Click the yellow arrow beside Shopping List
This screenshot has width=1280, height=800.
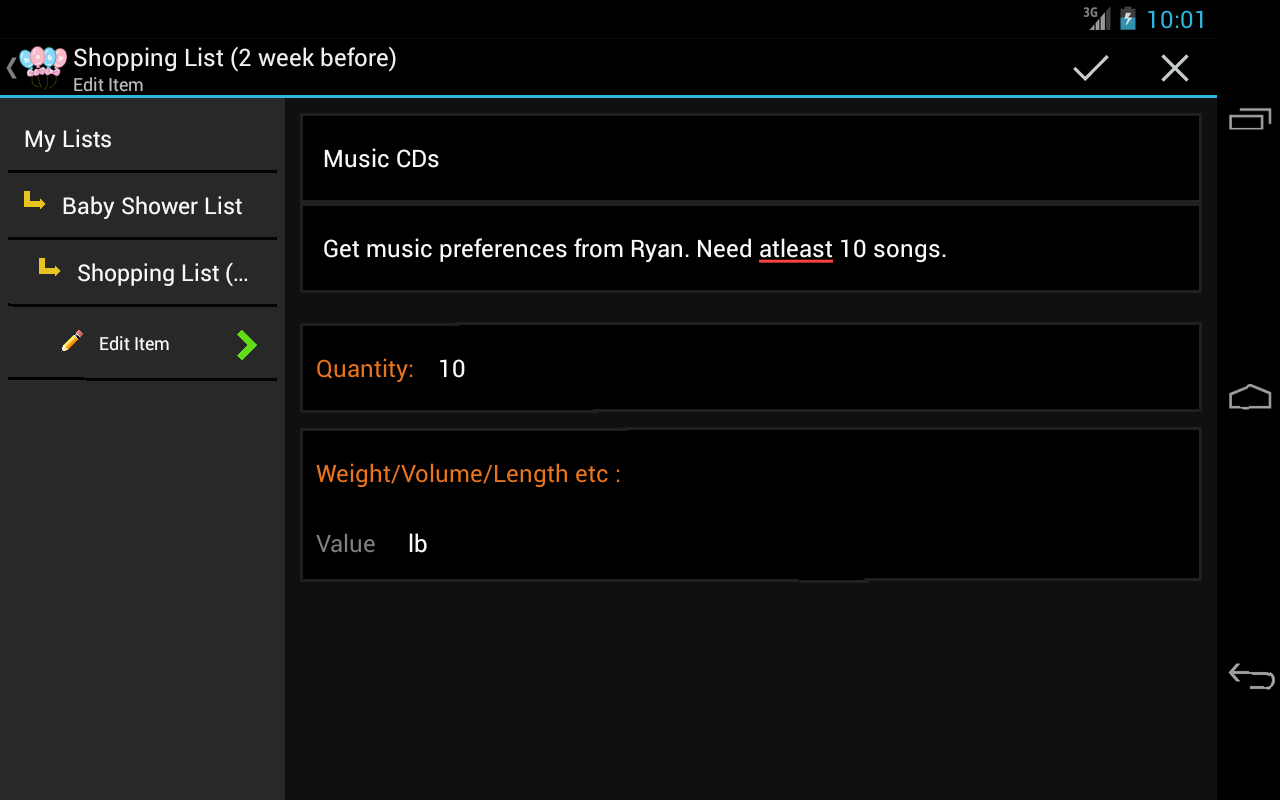pyautogui.click(x=49, y=268)
